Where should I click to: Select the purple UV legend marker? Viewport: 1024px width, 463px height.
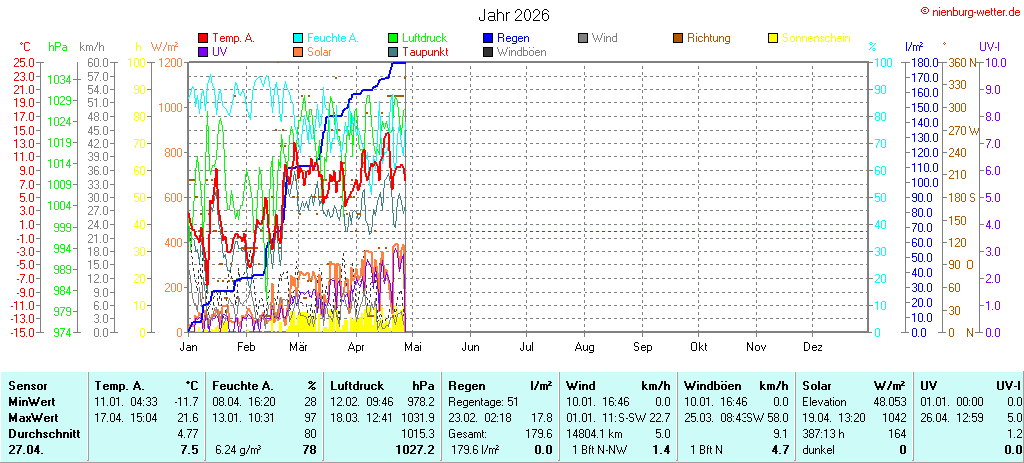[203, 52]
